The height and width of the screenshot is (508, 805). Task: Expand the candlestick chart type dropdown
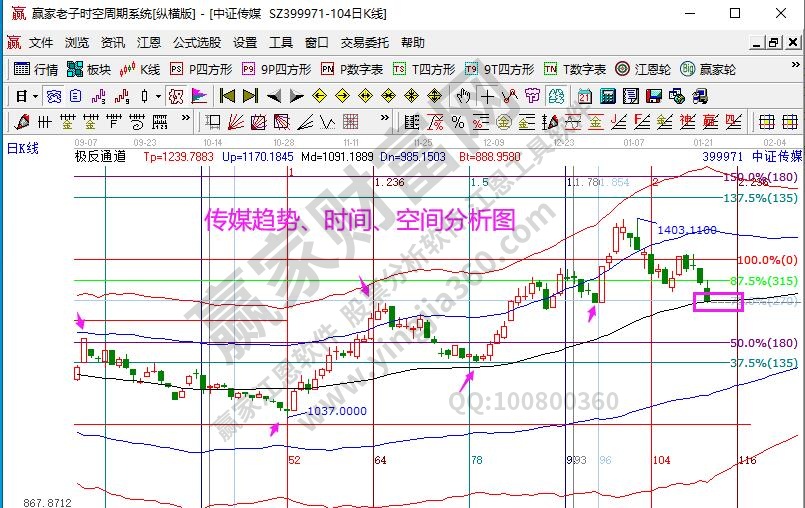(157, 96)
